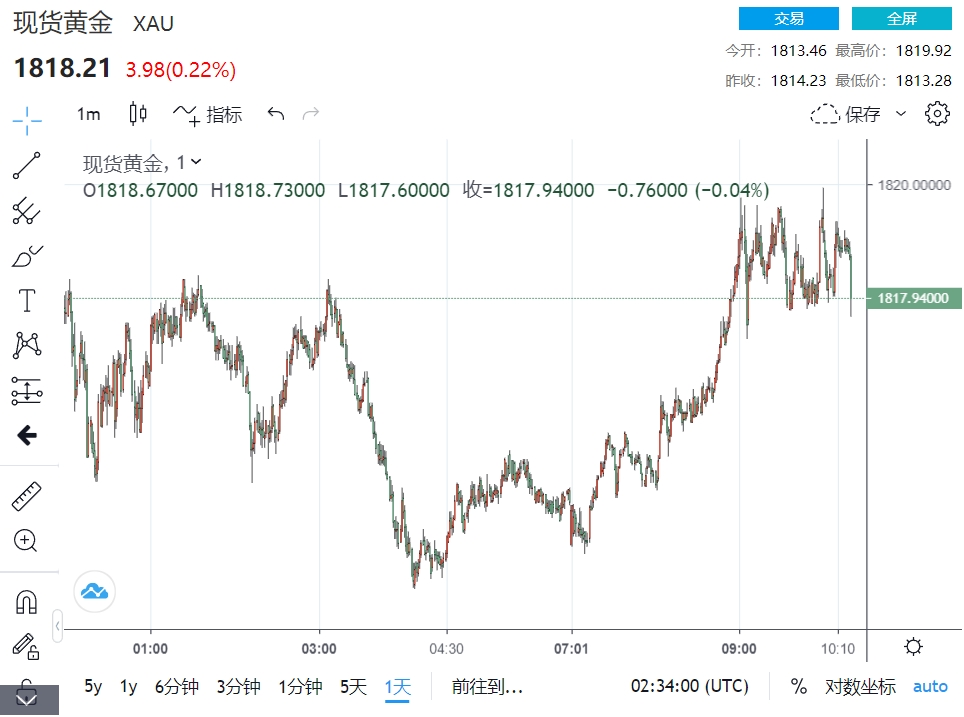Collapse the 现货黄金 legend chevron

pos(196,162)
